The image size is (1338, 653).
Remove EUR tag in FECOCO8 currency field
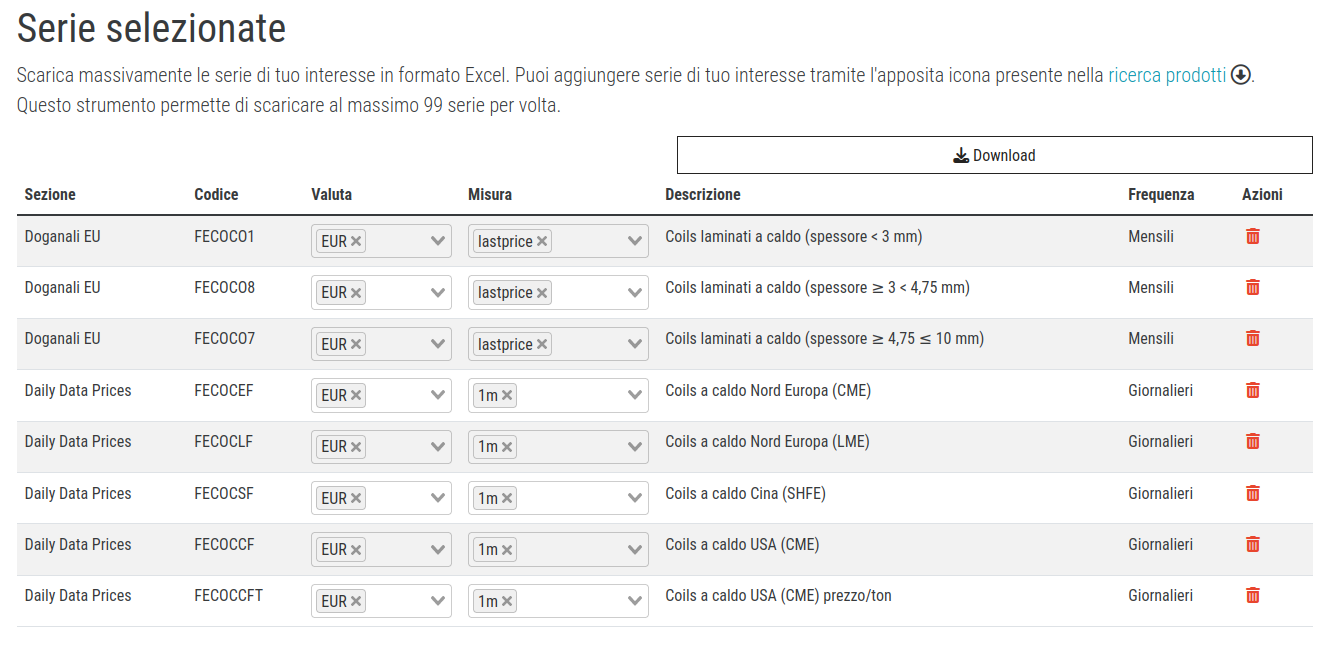pos(356,293)
